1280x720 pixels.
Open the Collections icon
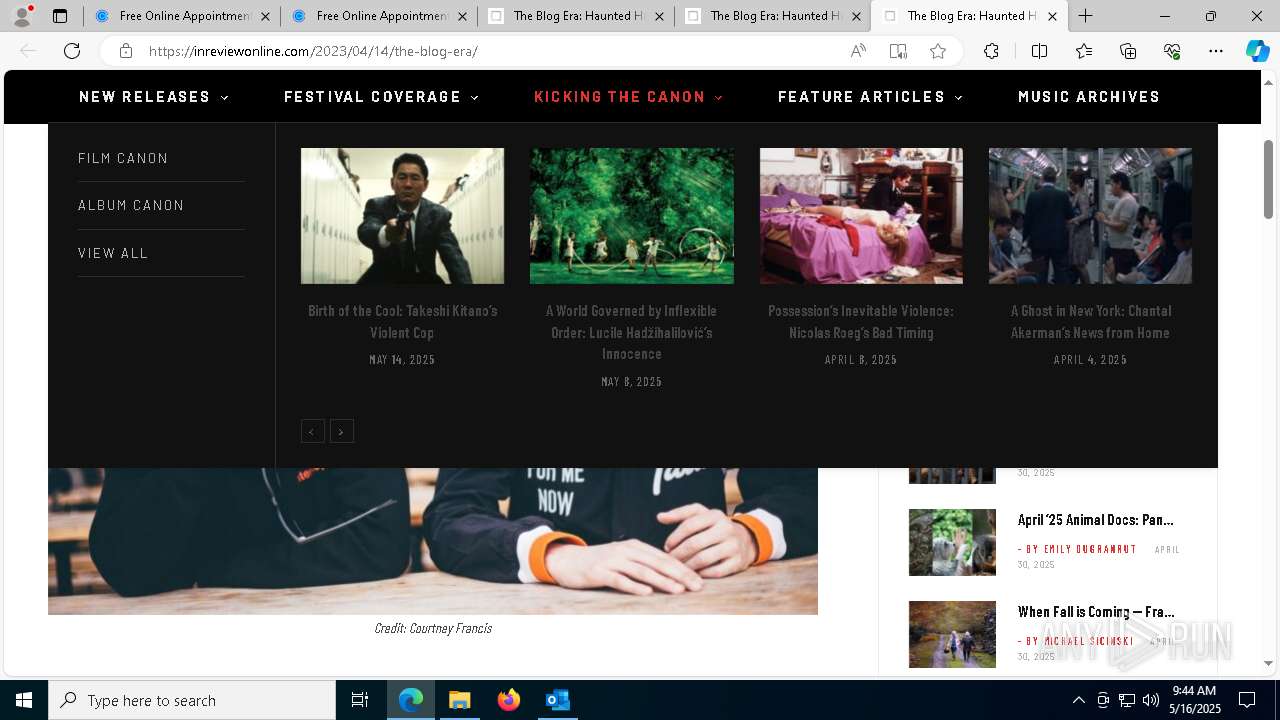click(x=1128, y=51)
